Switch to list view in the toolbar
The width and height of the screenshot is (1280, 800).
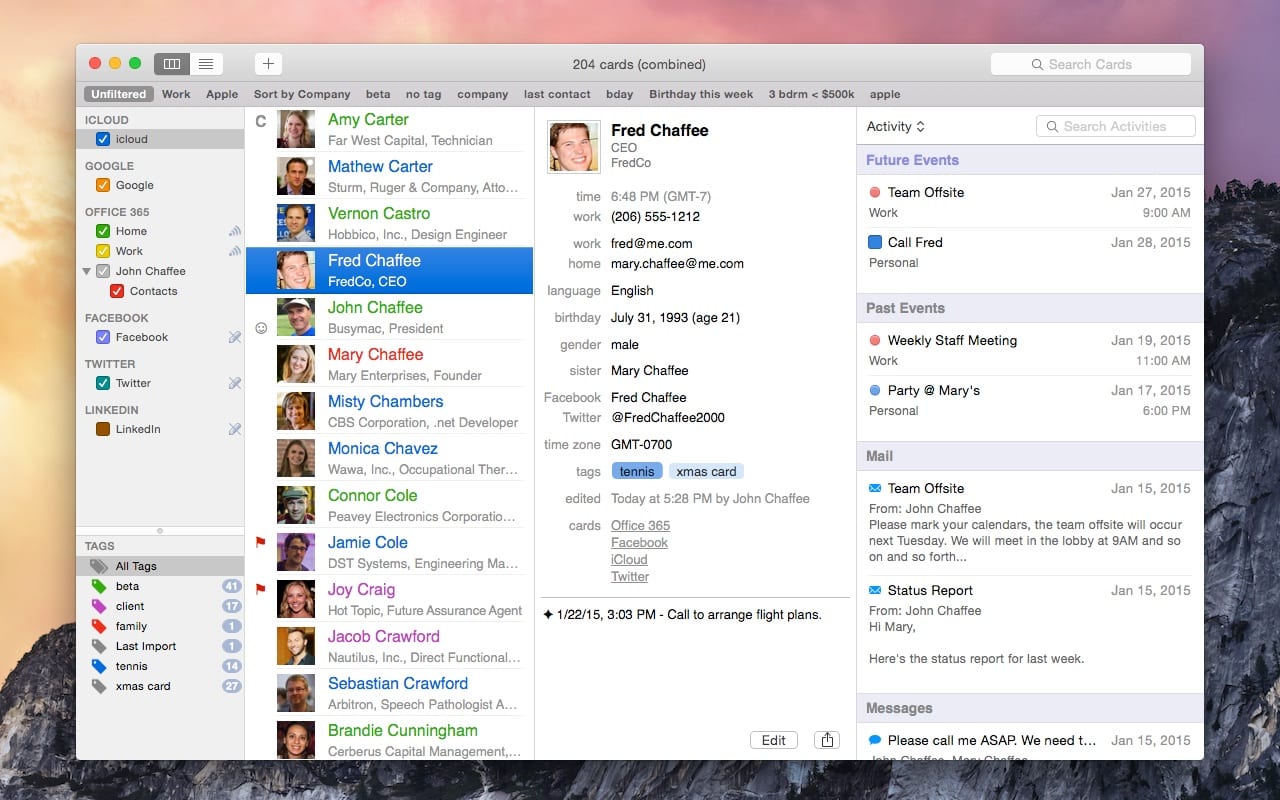click(x=206, y=62)
